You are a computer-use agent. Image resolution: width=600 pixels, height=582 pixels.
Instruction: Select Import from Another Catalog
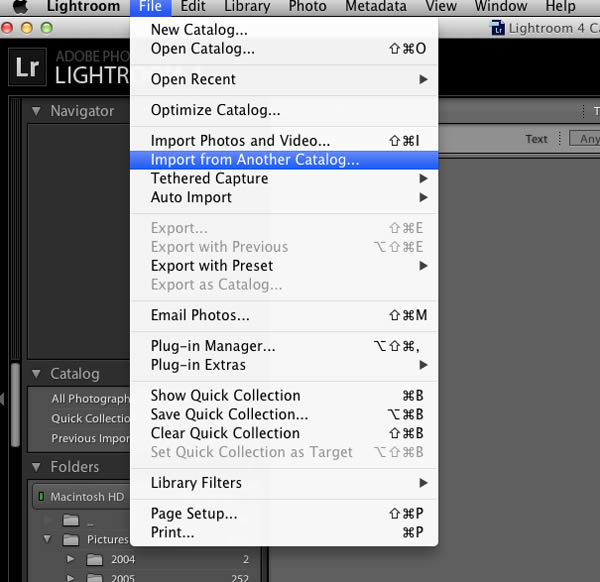[284, 160]
